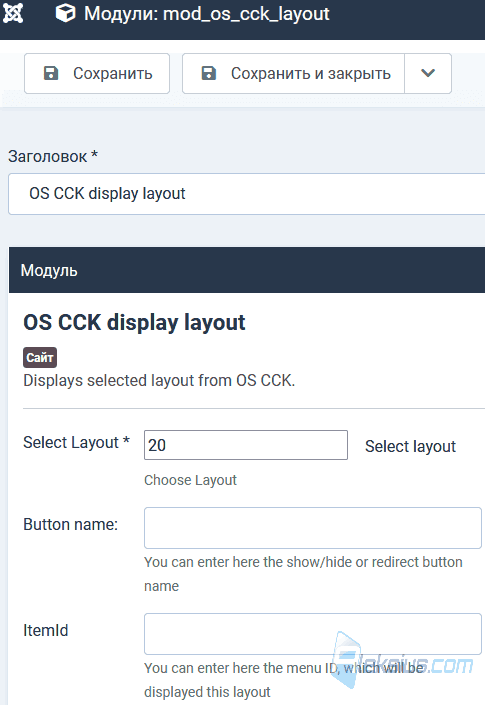Click the module cube icon in header
The image size is (485, 711).
click(65, 14)
